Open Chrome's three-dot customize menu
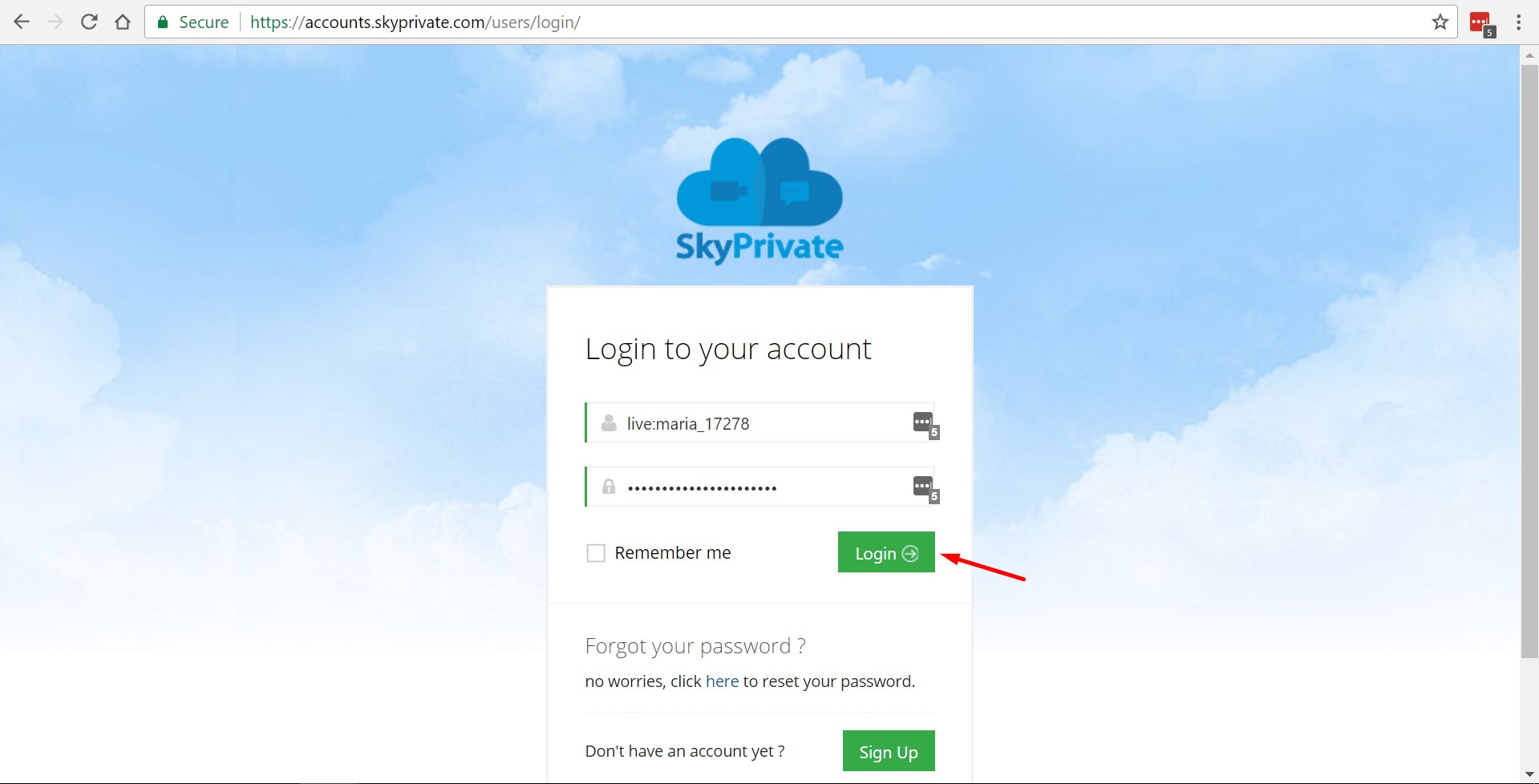The height and width of the screenshot is (784, 1539). (1517, 22)
